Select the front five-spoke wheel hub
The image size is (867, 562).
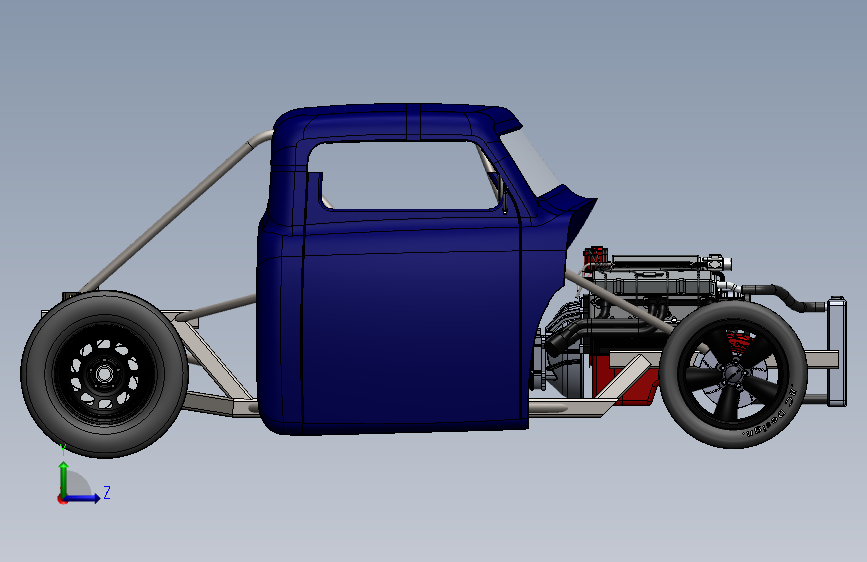(x=732, y=374)
